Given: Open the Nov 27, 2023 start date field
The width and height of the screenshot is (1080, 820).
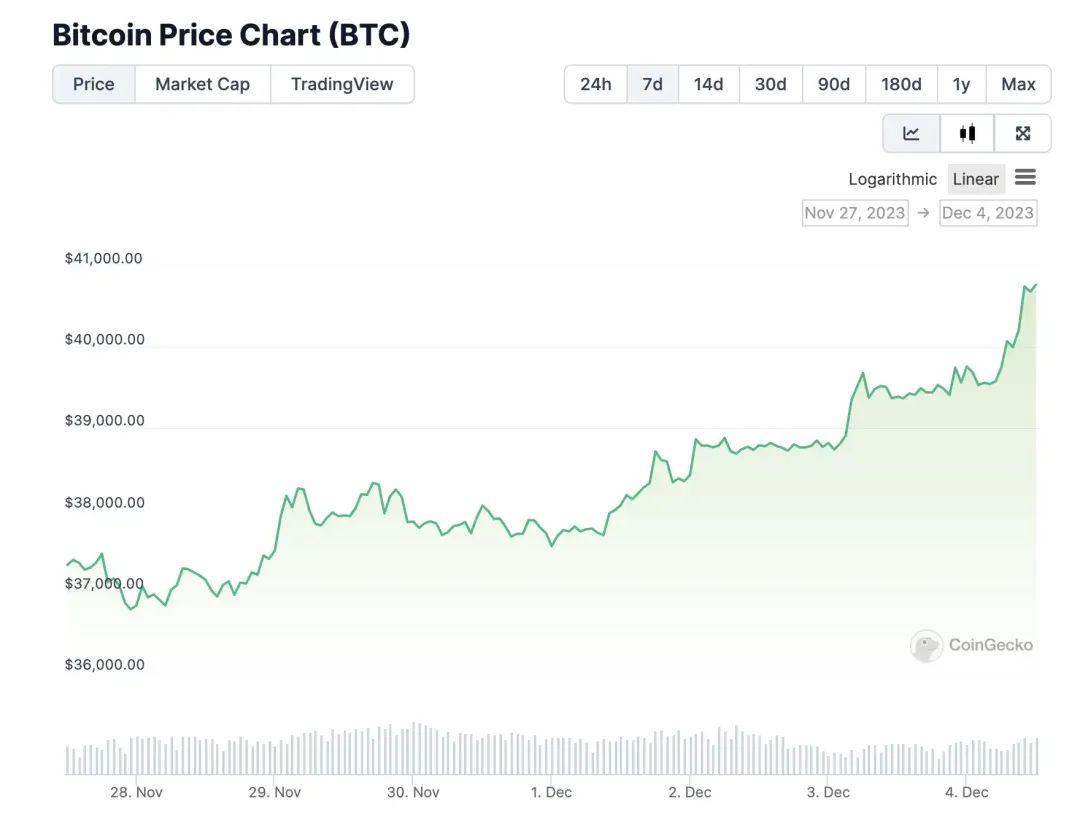Looking at the screenshot, I should tap(855, 213).
